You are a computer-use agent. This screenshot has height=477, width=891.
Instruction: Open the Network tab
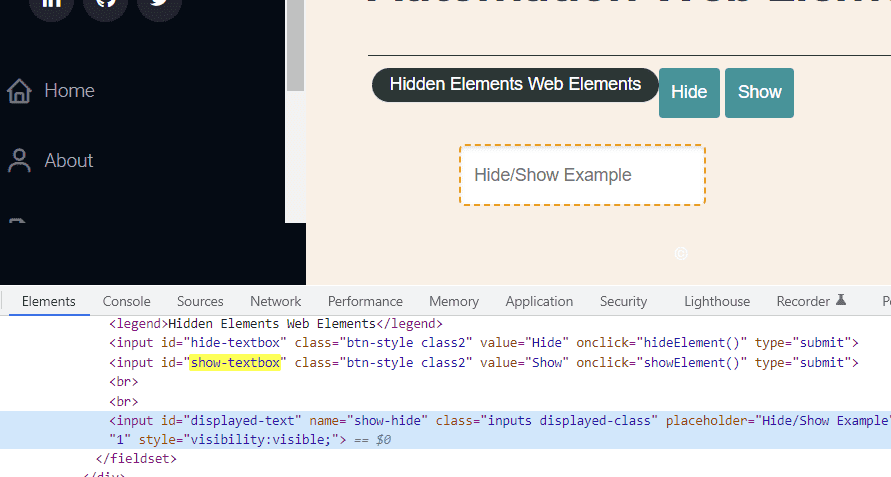(x=276, y=301)
